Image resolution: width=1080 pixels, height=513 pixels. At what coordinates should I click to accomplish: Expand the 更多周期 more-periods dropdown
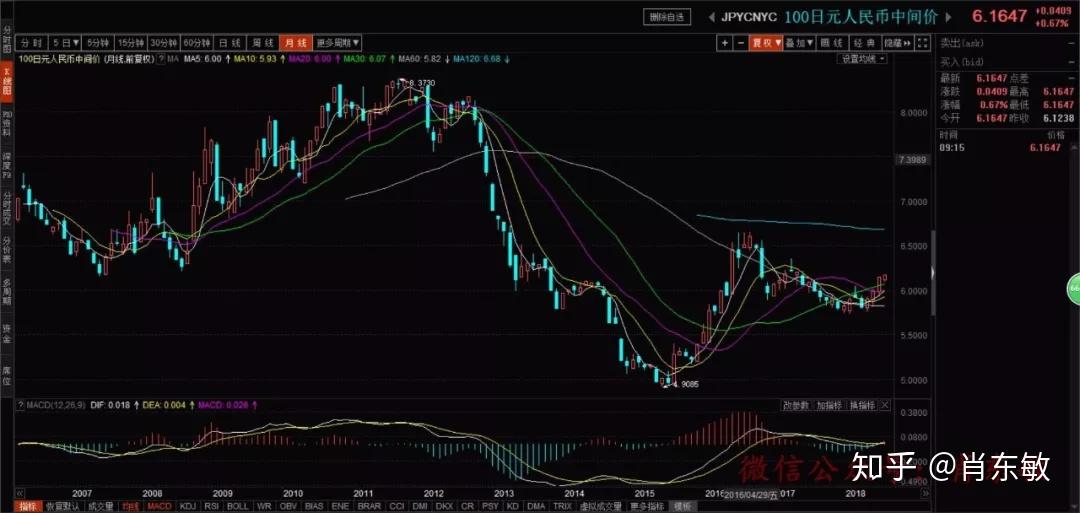click(338, 43)
